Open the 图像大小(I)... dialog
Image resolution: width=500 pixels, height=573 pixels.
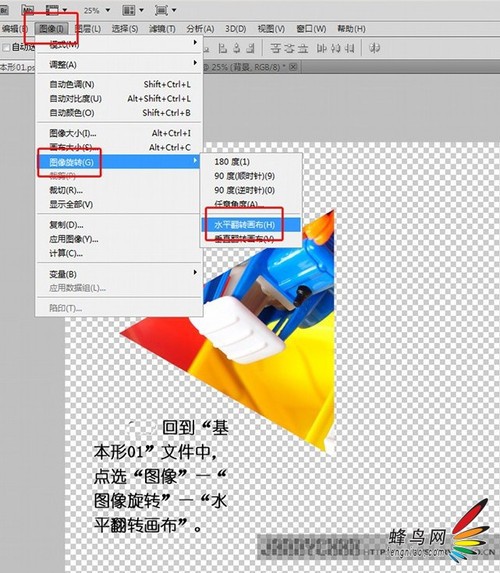click(x=119, y=133)
